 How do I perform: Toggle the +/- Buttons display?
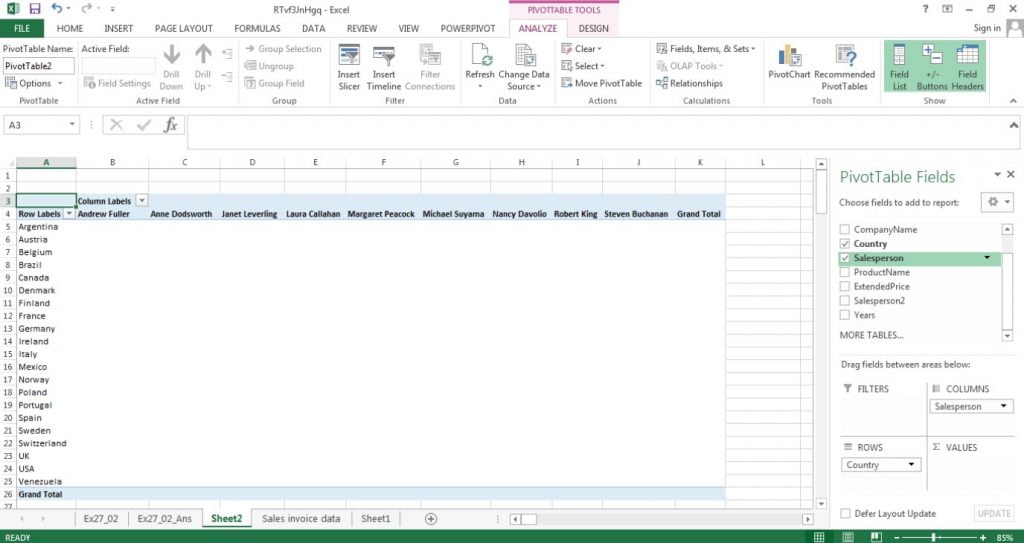pyautogui.click(x=932, y=68)
